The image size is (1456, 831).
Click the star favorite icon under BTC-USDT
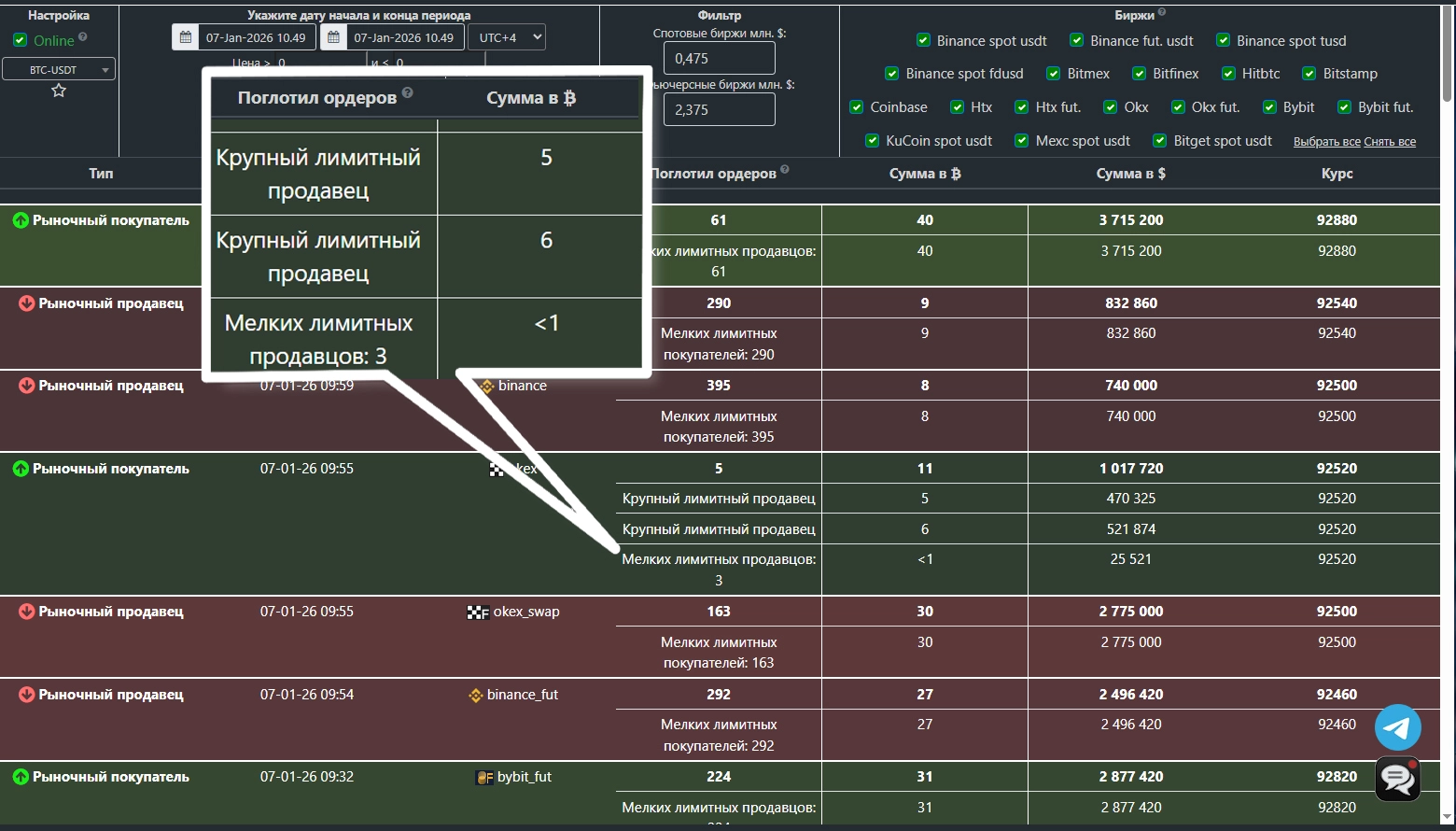59,91
